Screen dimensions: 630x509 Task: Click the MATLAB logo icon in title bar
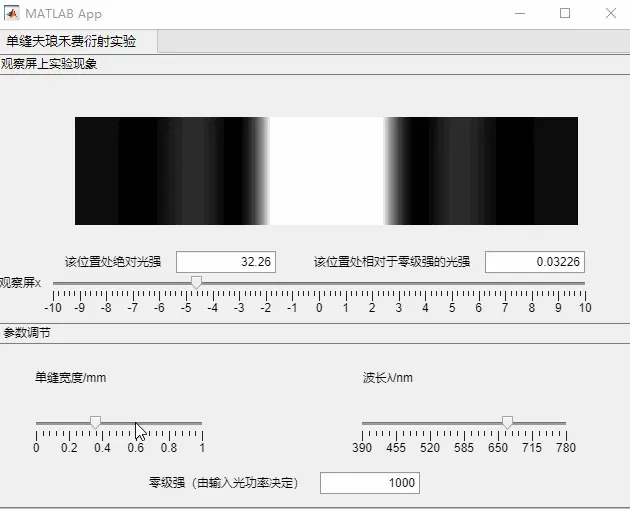pos(11,13)
